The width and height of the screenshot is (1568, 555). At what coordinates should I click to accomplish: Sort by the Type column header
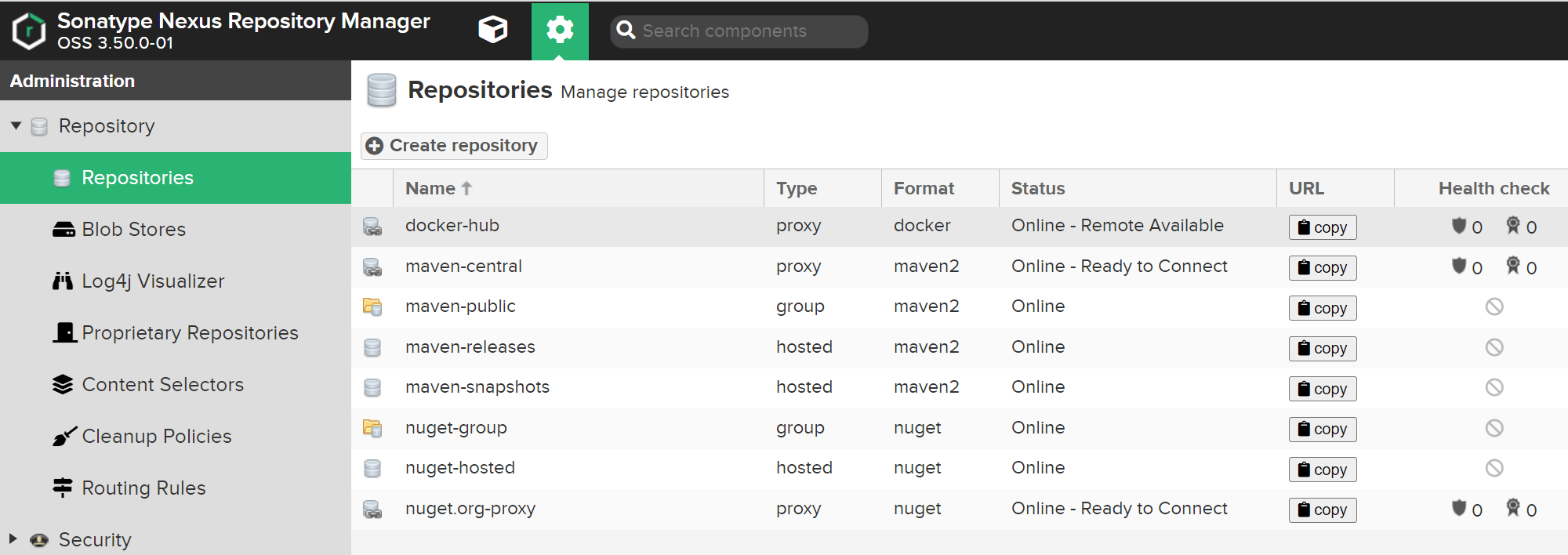click(822, 188)
